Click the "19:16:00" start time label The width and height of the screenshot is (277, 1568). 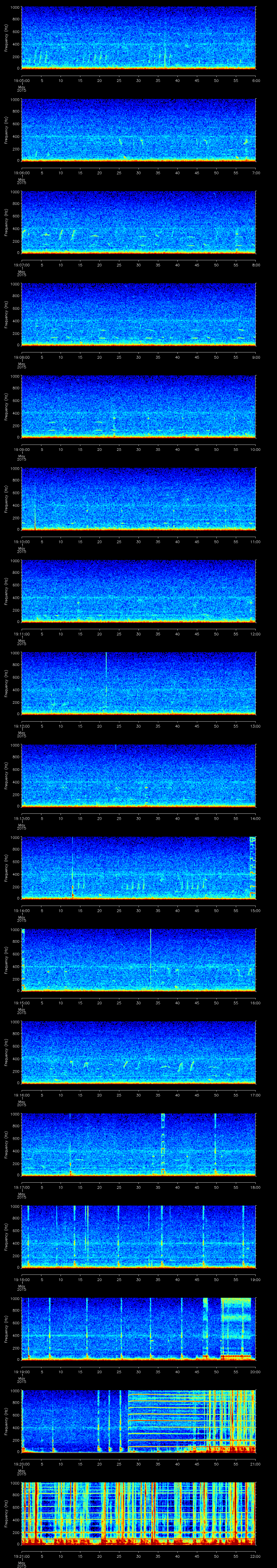pyautogui.click(x=21, y=1095)
